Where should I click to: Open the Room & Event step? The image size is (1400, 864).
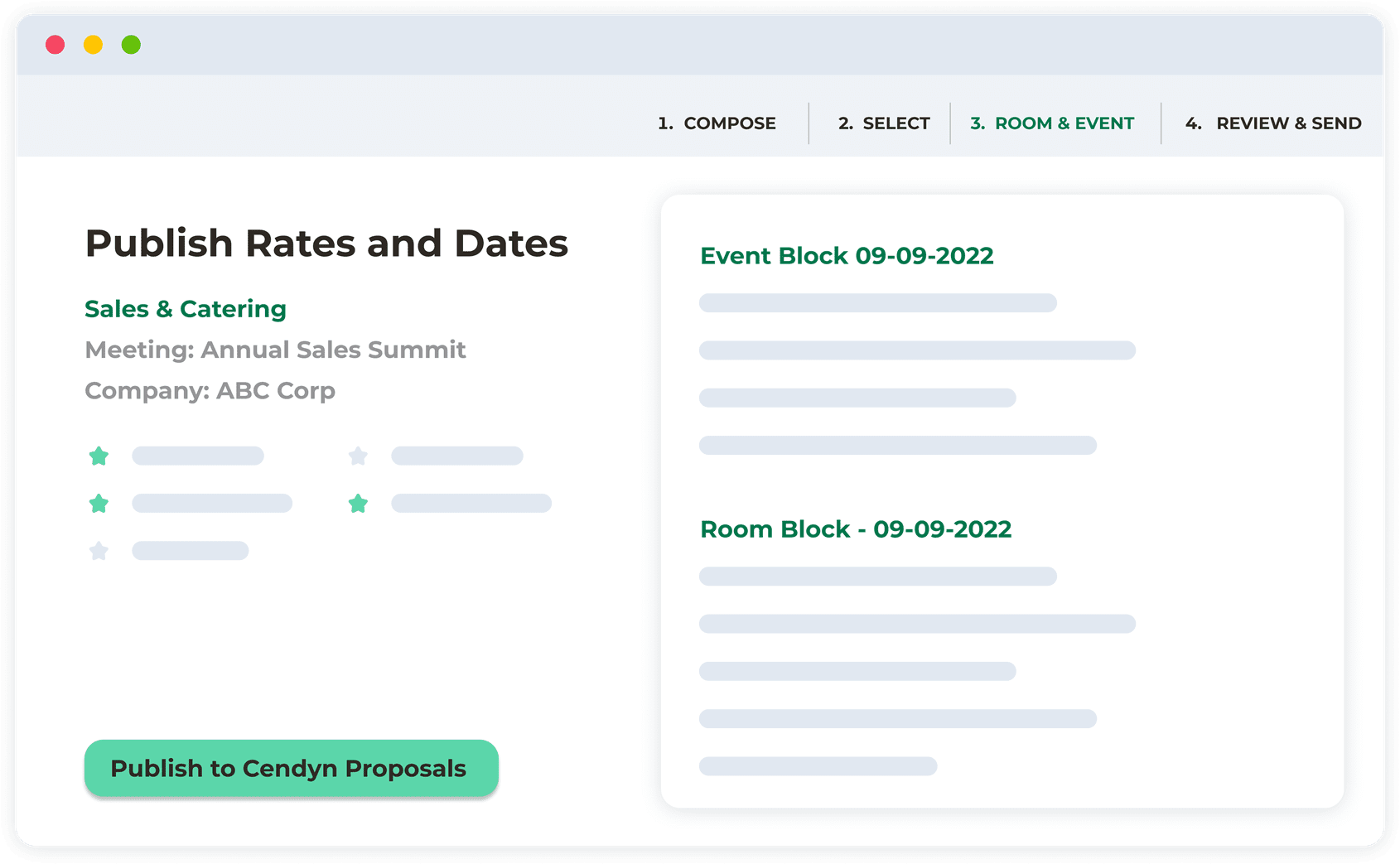[x=1052, y=123]
